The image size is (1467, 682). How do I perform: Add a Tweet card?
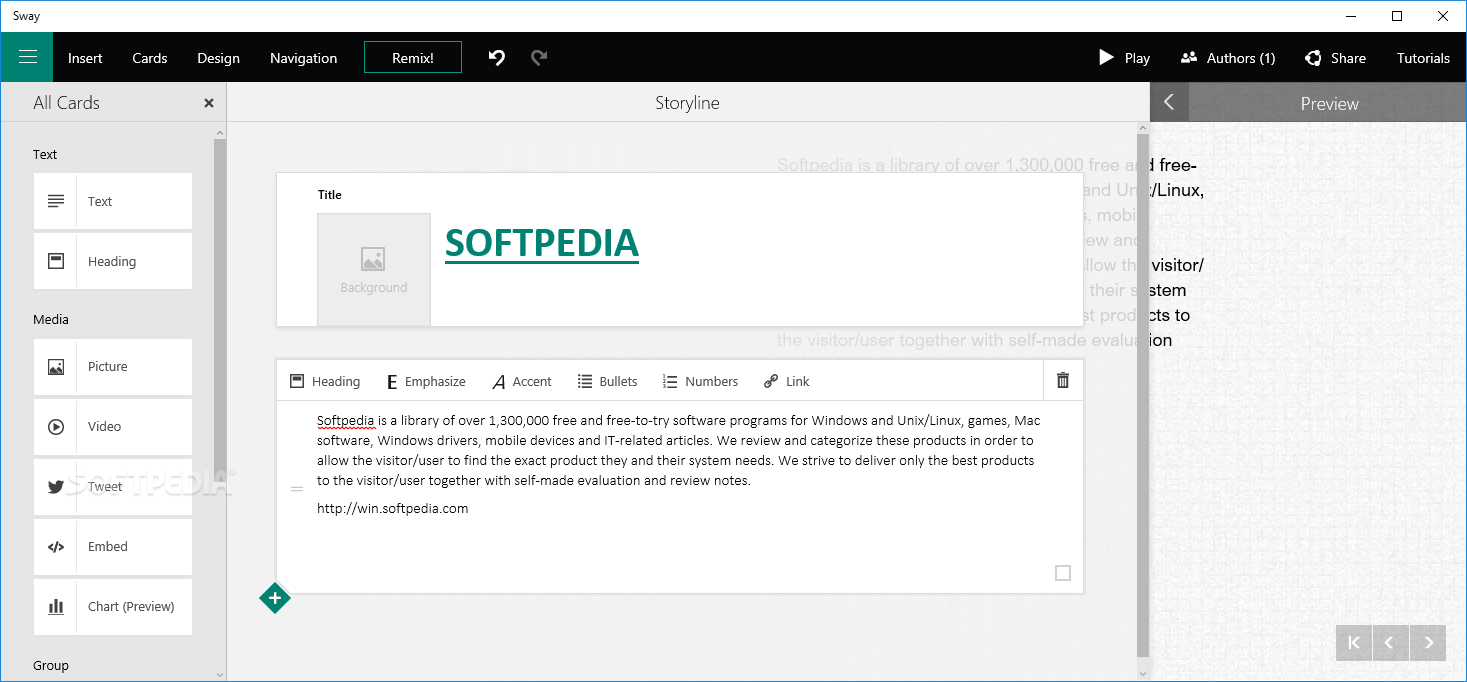point(113,486)
